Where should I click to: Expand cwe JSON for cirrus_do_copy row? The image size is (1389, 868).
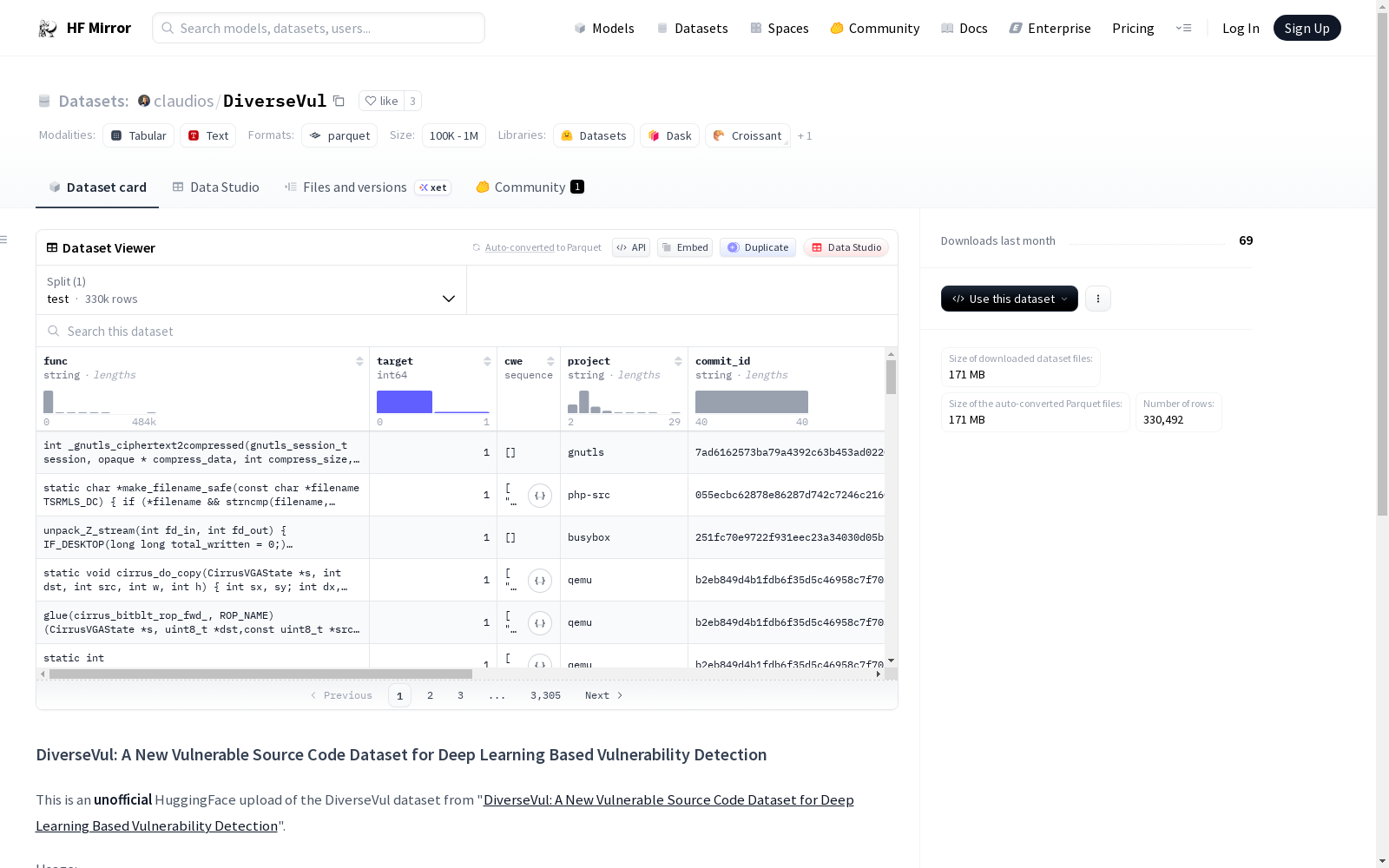540,581
